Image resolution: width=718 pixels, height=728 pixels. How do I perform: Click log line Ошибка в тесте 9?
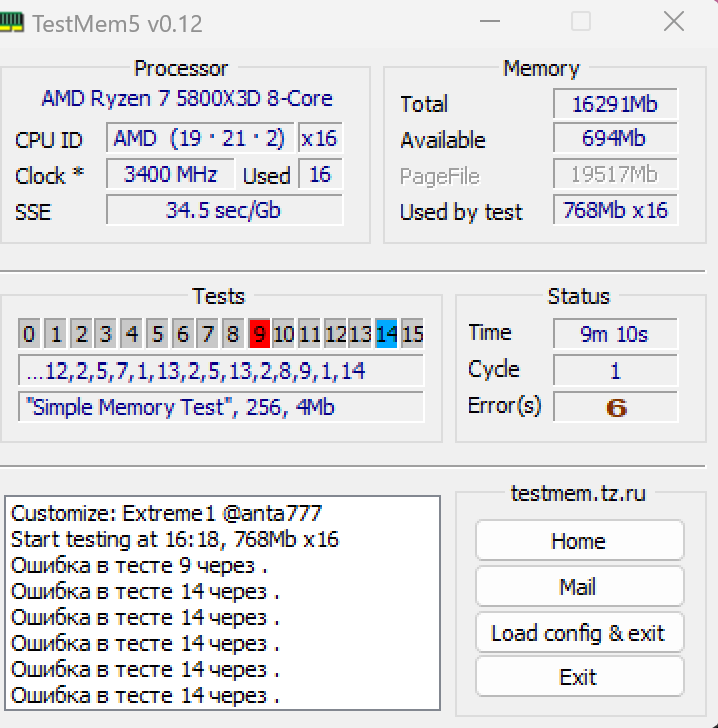pos(139,566)
